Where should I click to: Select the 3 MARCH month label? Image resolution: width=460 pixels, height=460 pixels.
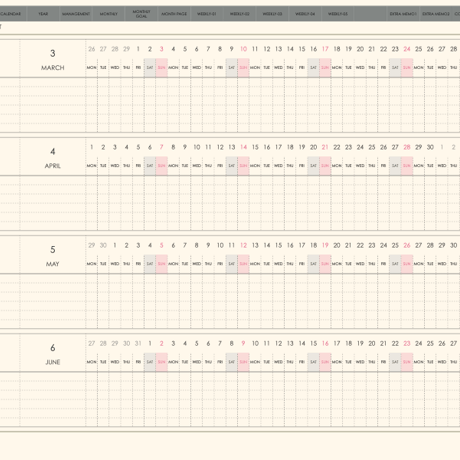click(53, 60)
